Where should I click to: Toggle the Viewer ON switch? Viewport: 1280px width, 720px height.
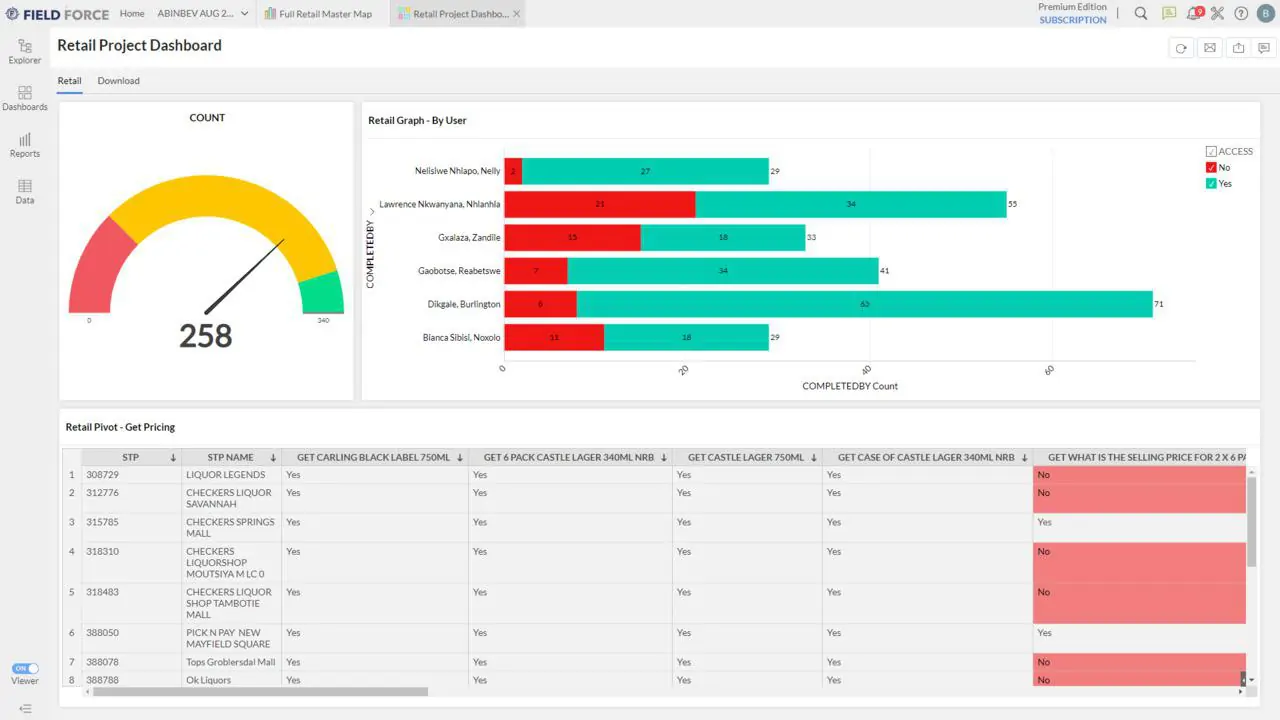coord(25,668)
